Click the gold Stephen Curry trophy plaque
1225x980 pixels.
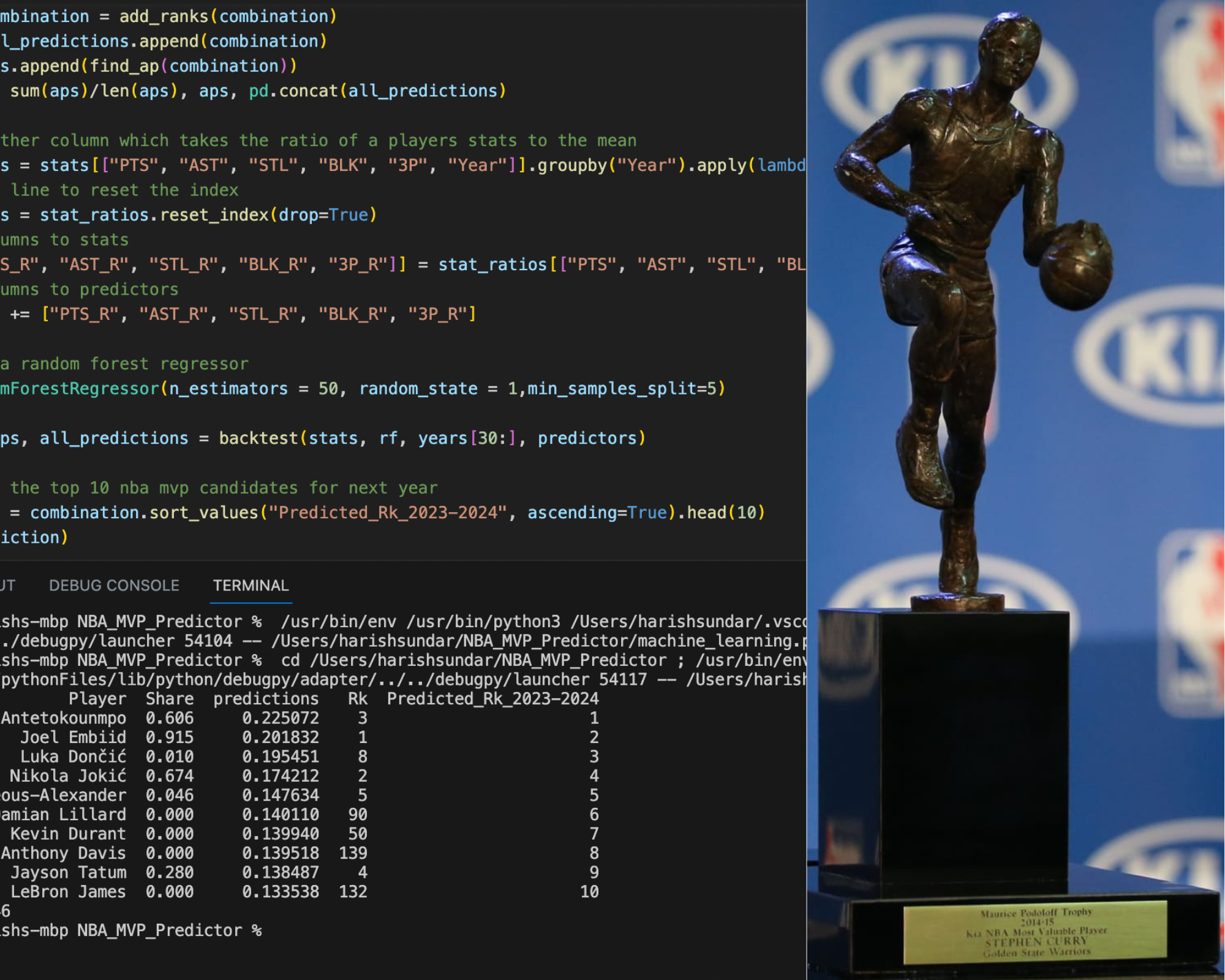pos(1035,932)
